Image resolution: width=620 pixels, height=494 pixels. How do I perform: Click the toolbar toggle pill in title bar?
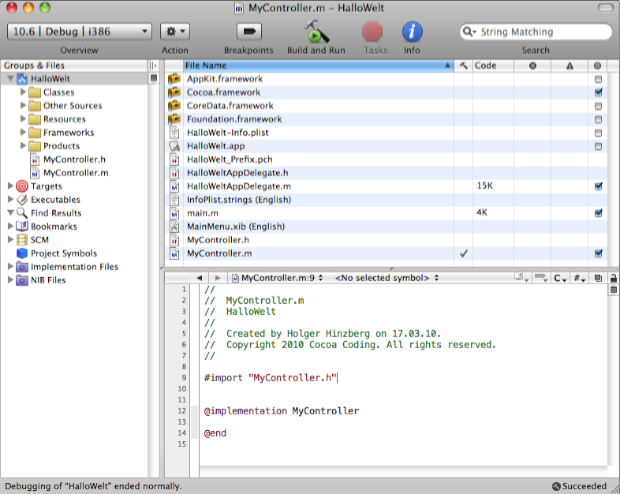tap(605, 8)
